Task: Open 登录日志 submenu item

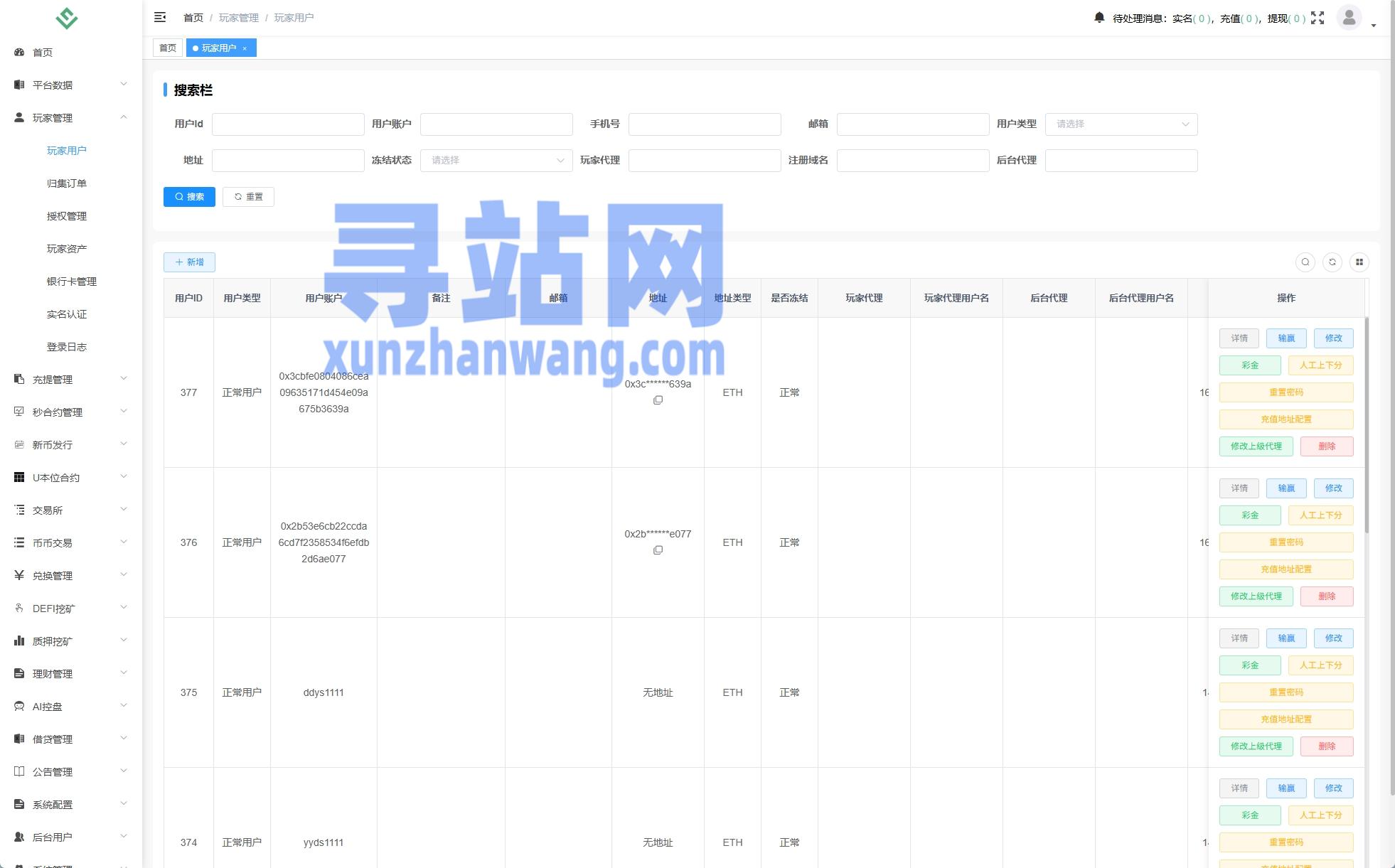Action: click(x=71, y=347)
